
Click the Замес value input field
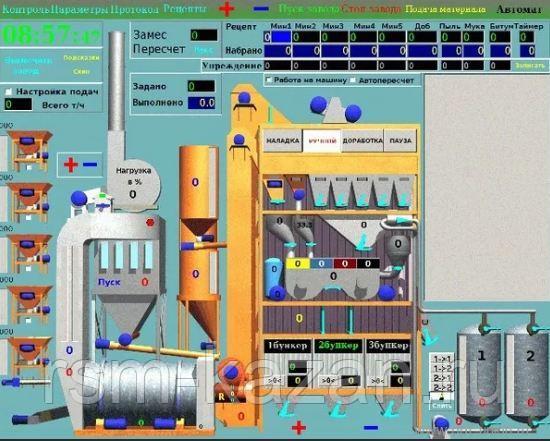pos(204,35)
